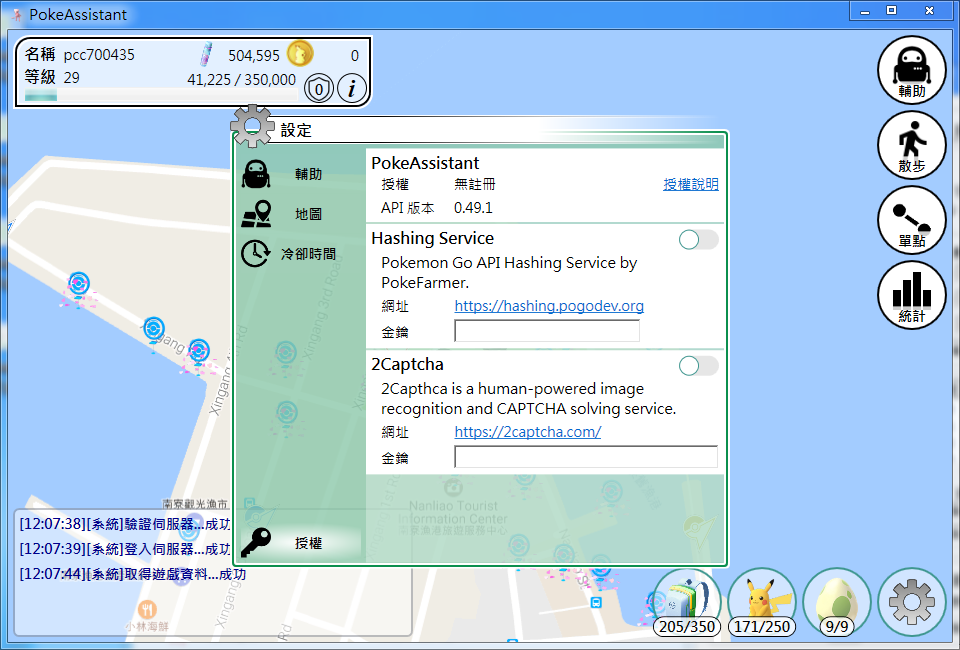Image resolution: width=960 pixels, height=650 pixels.
Task: Open the 2captcha.com link
Action: tap(528, 431)
